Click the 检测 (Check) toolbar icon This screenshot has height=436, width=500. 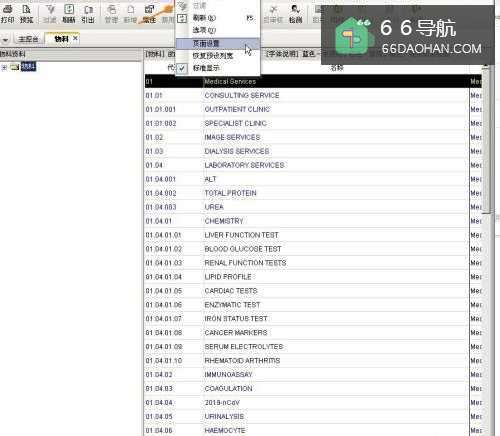[295, 14]
